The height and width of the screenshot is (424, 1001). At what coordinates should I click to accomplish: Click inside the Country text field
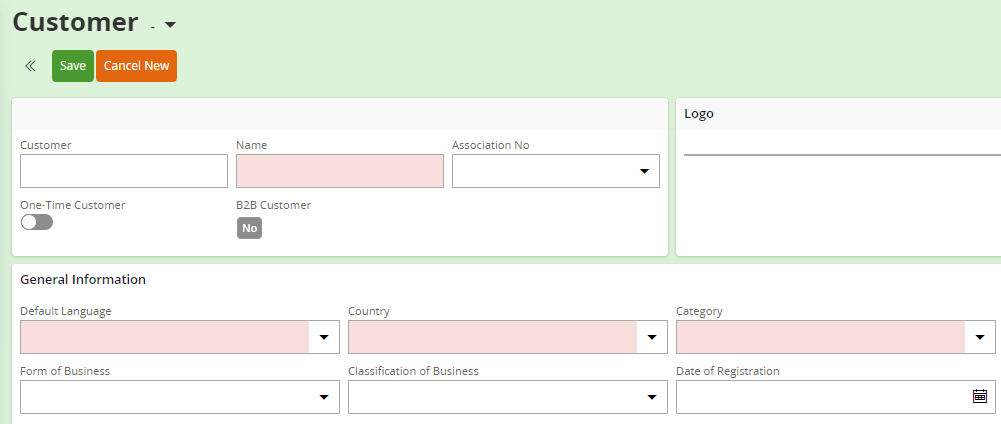492,338
